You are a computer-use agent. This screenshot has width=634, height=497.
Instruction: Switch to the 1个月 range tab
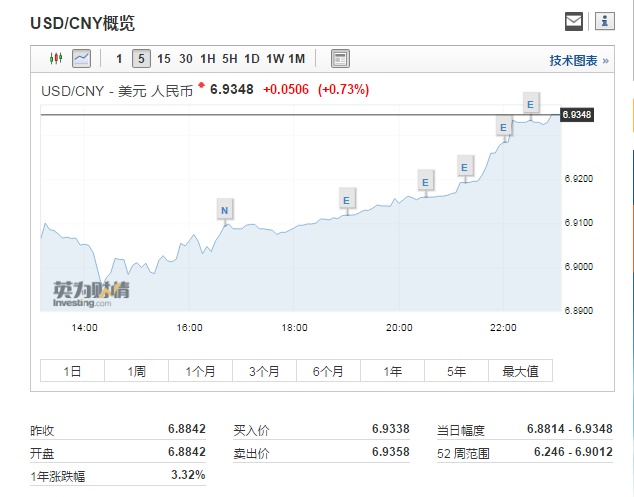tap(200, 371)
